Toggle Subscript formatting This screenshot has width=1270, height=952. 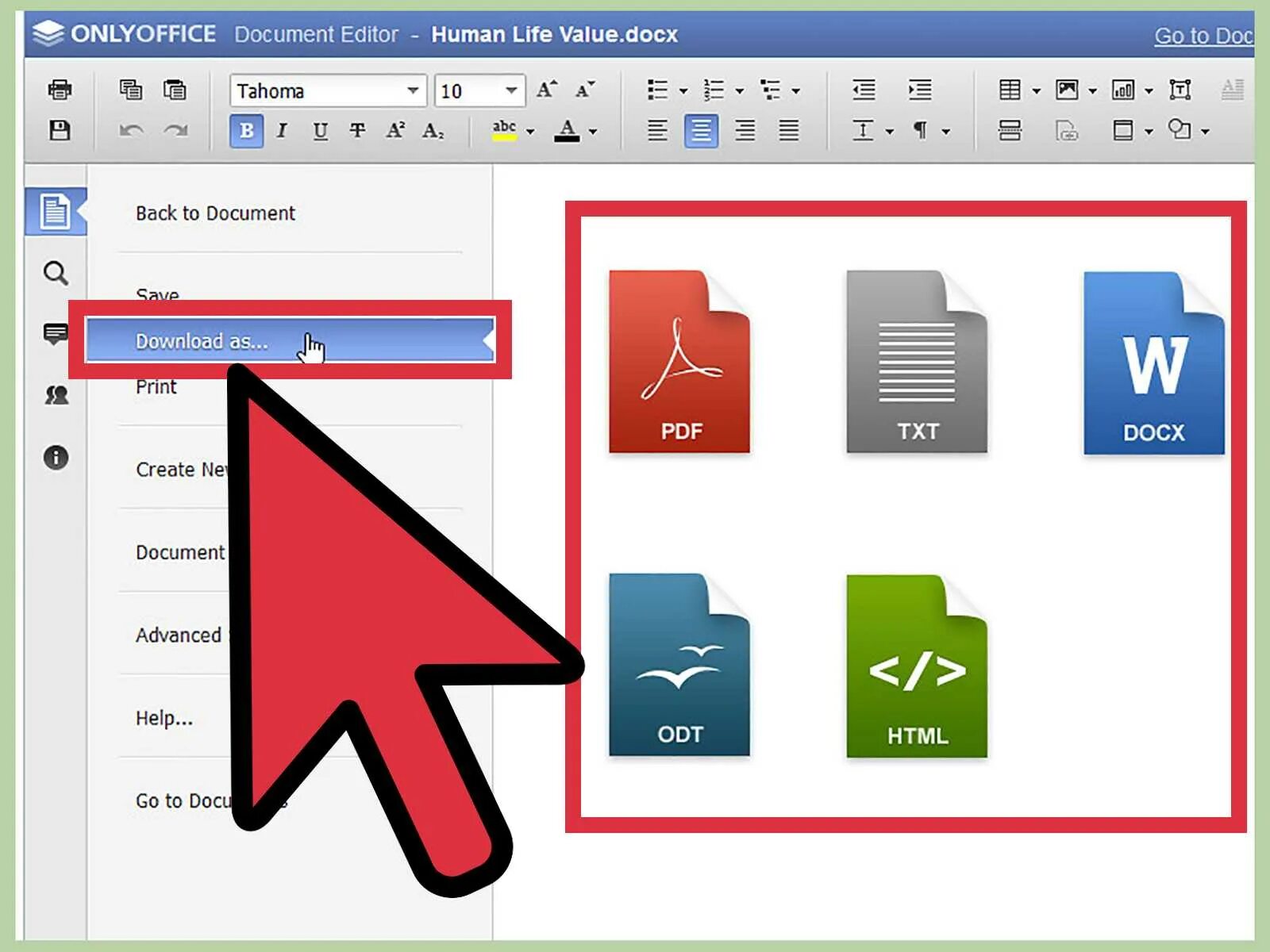(x=433, y=131)
